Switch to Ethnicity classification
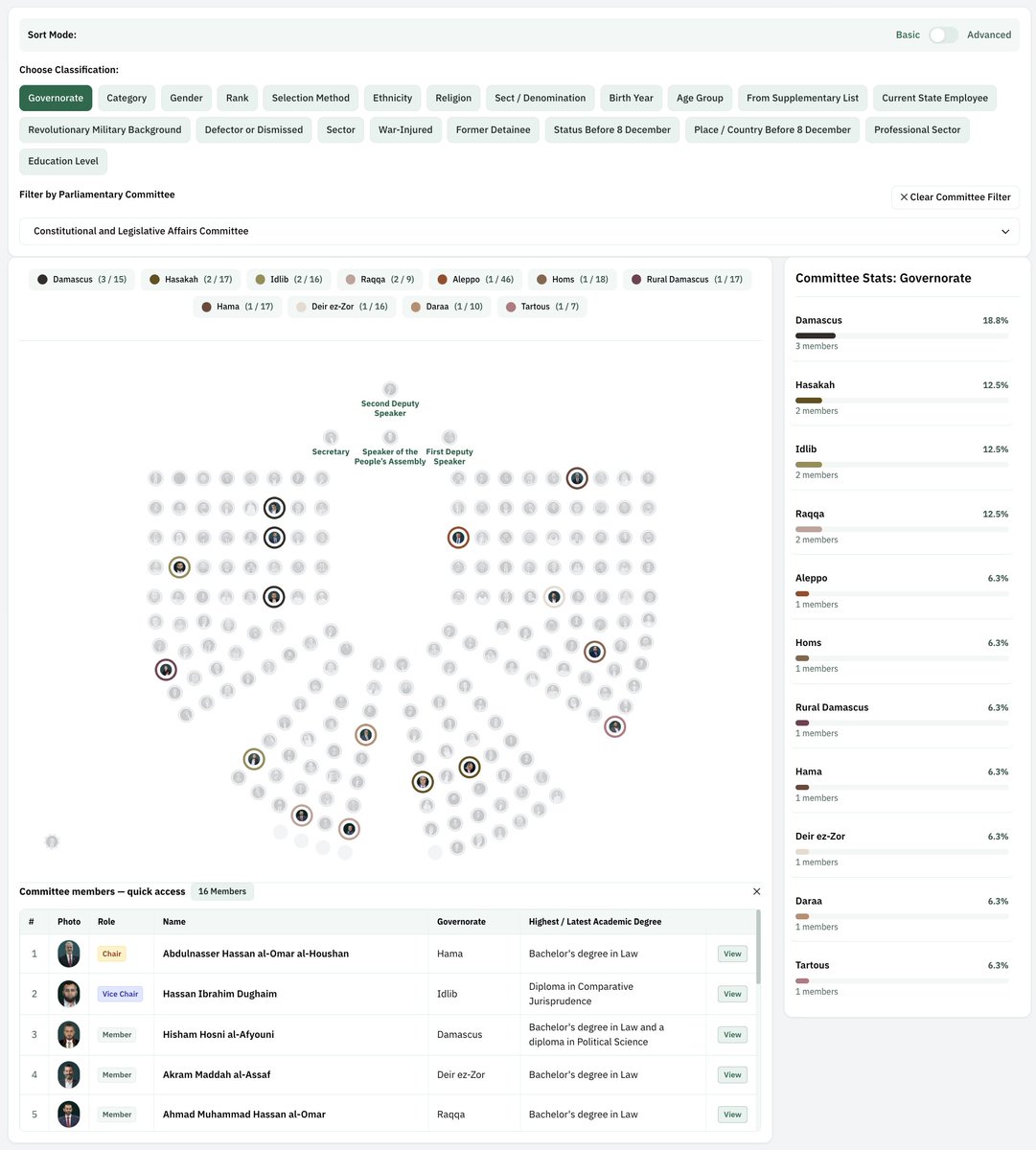The width and height of the screenshot is (1036, 1150). click(x=392, y=98)
